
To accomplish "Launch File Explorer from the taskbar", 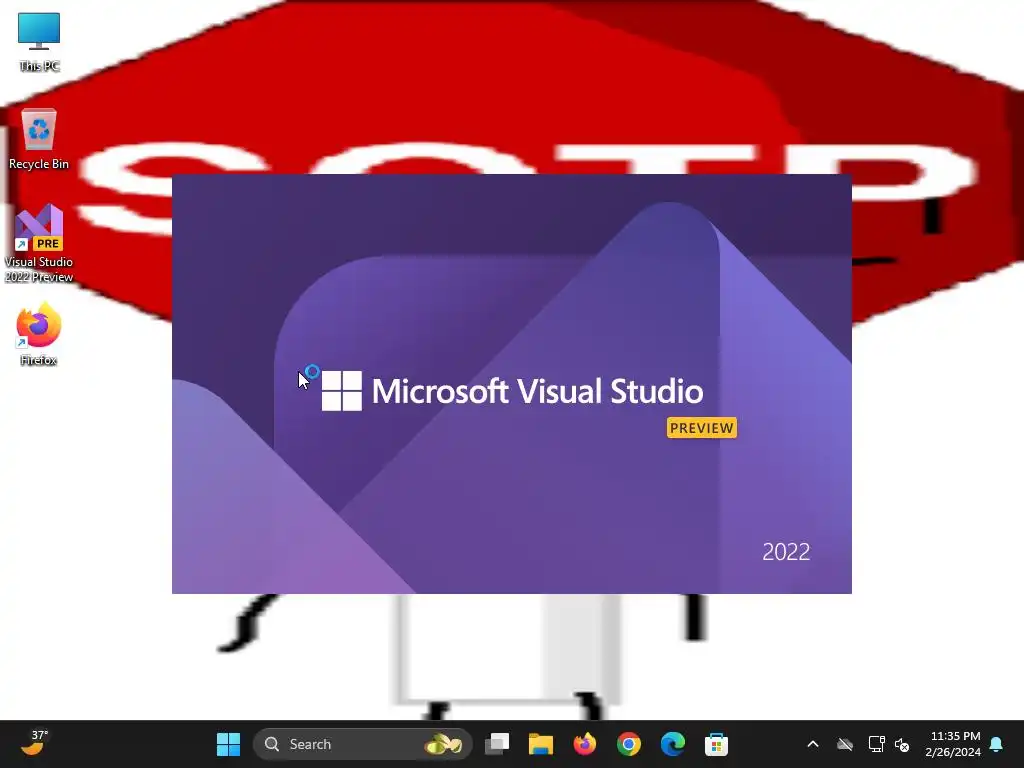I will [541, 744].
